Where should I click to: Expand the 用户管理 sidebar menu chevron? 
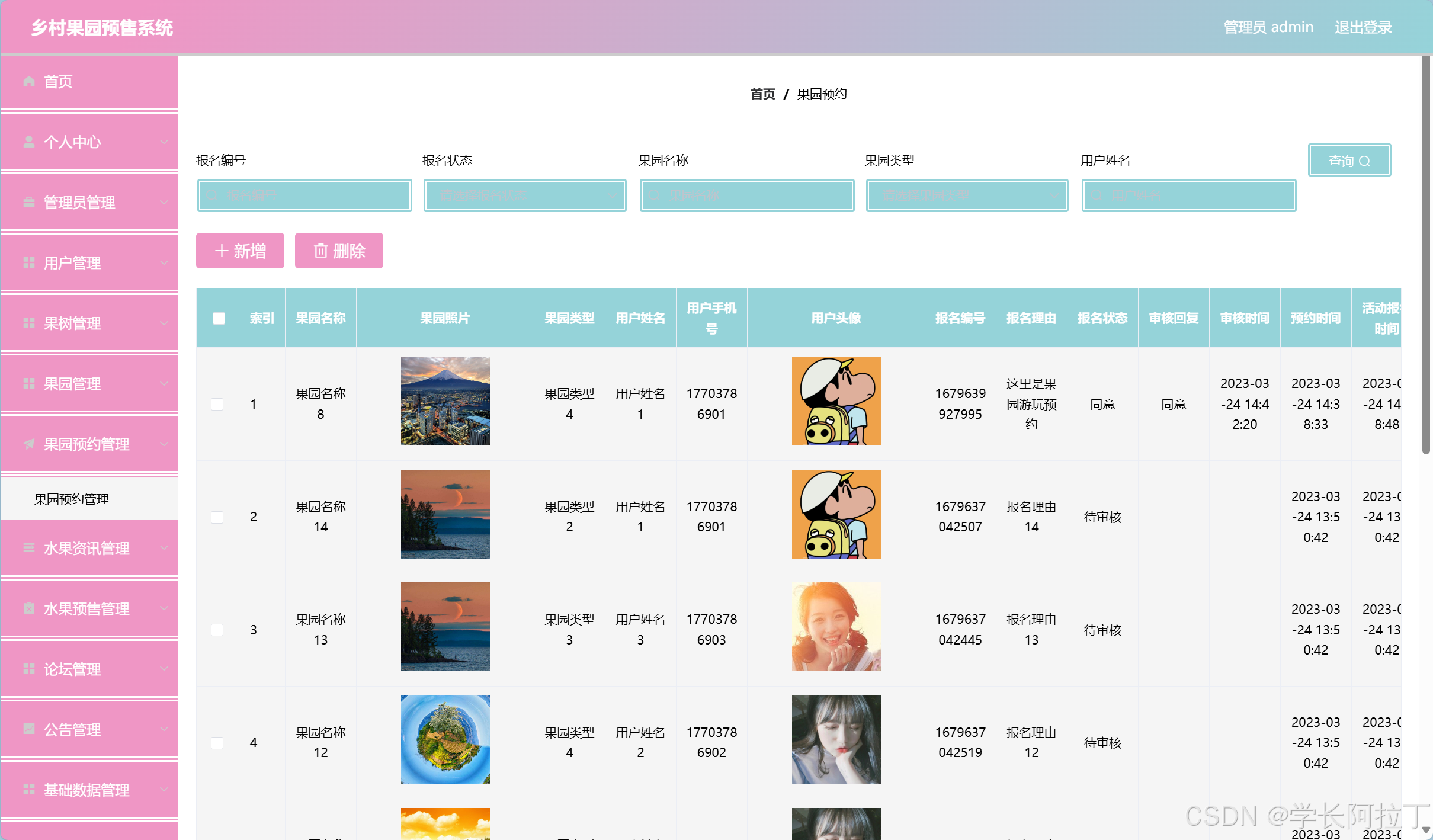[x=164, y=263]
